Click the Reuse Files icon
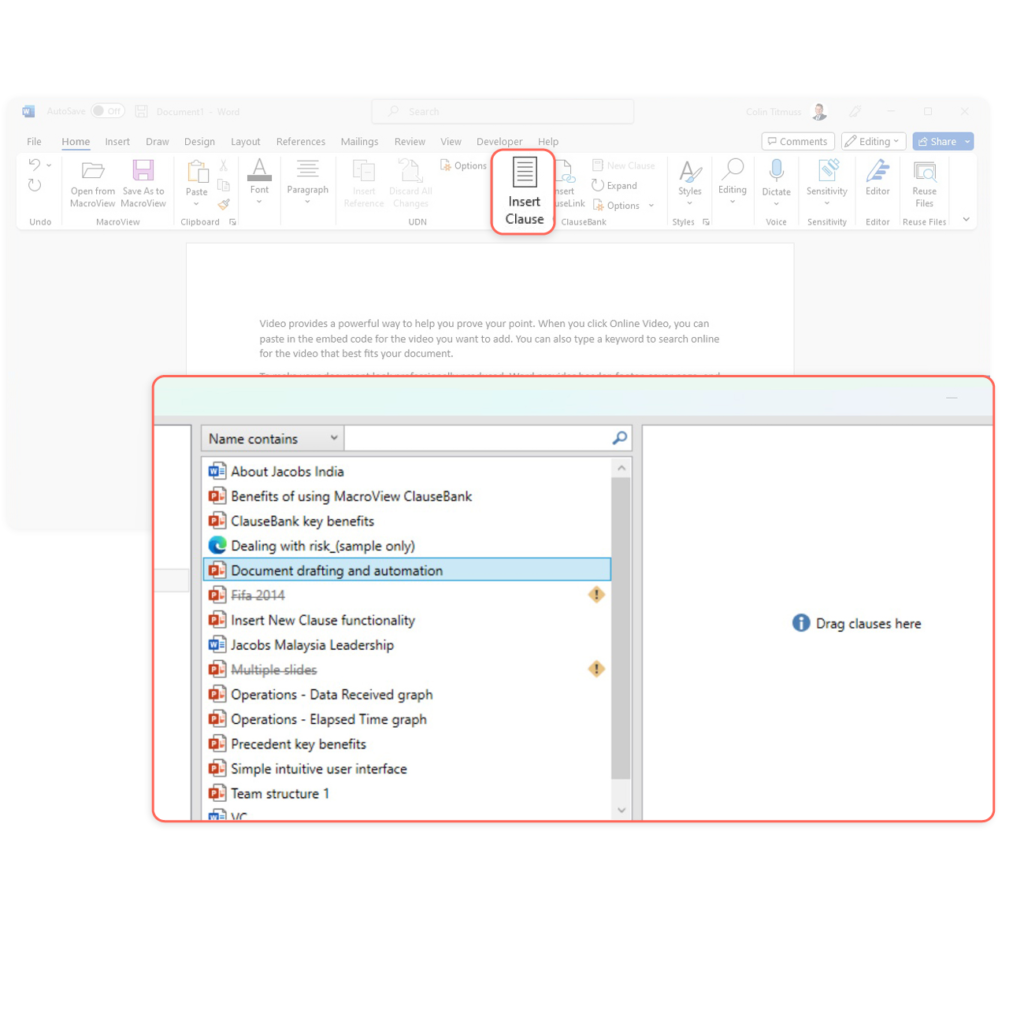 [x=924, y=172]
